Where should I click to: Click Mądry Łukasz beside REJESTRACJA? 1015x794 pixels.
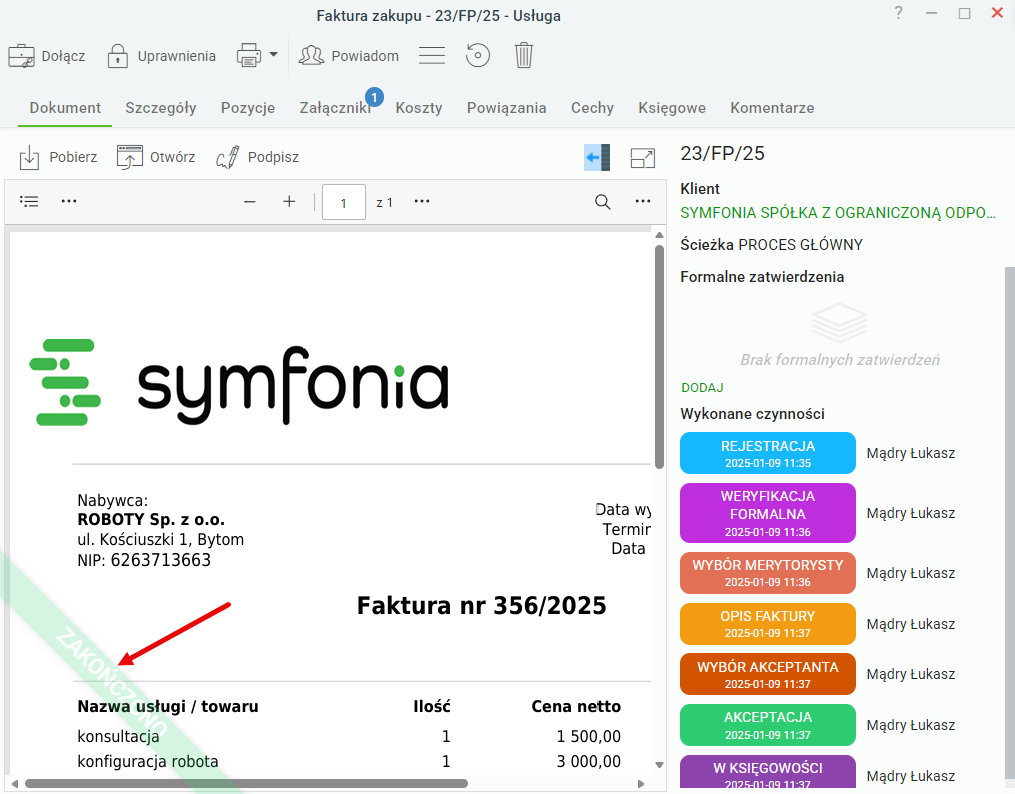coord(911,453)
